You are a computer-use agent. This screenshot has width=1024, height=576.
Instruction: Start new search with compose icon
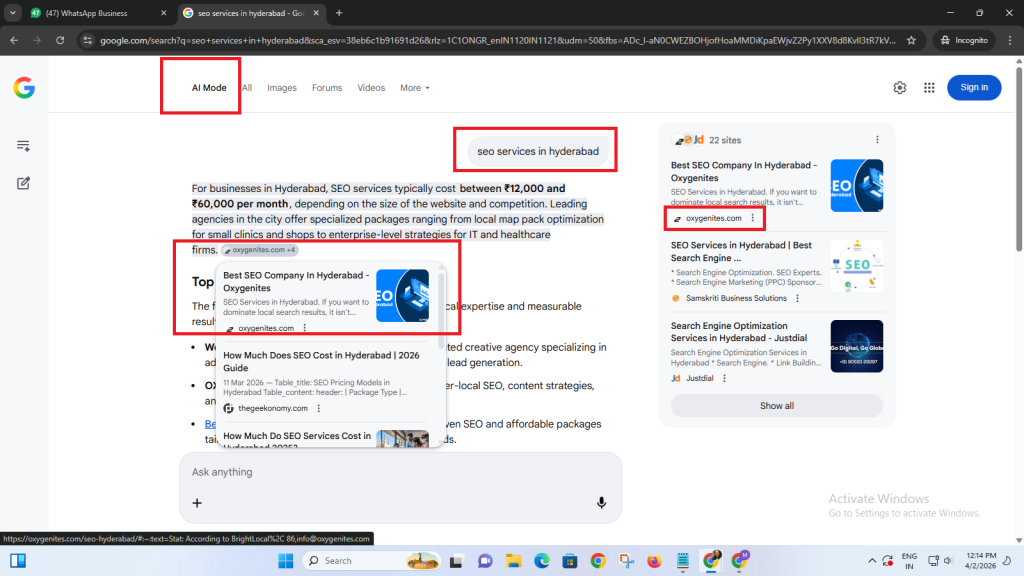pos(24,183)
